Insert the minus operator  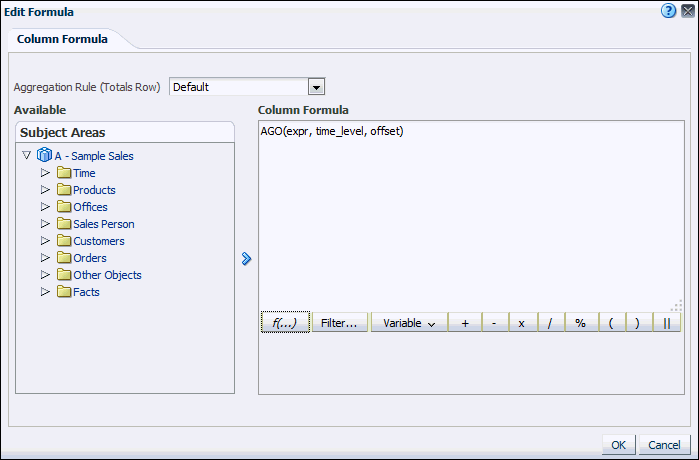point(494,323)
